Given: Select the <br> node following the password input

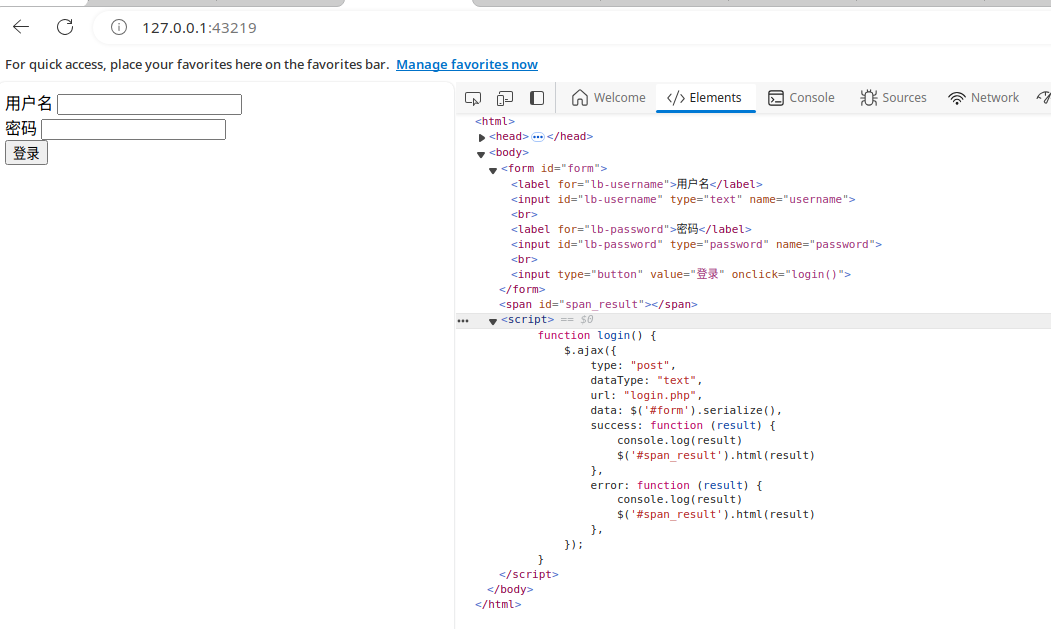Looking at the screenshot, I should tap(524, 260).
